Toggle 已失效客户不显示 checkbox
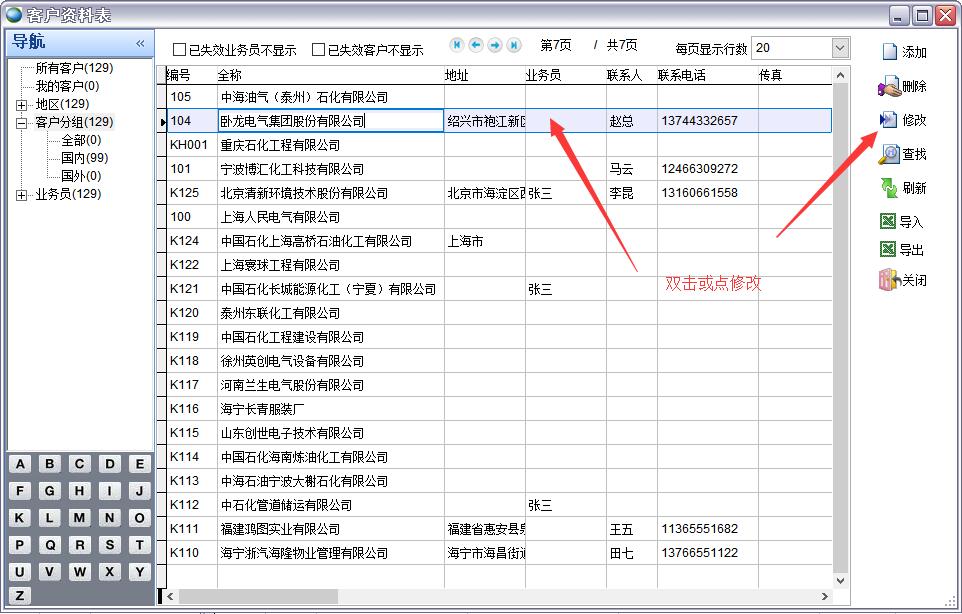 319,49
